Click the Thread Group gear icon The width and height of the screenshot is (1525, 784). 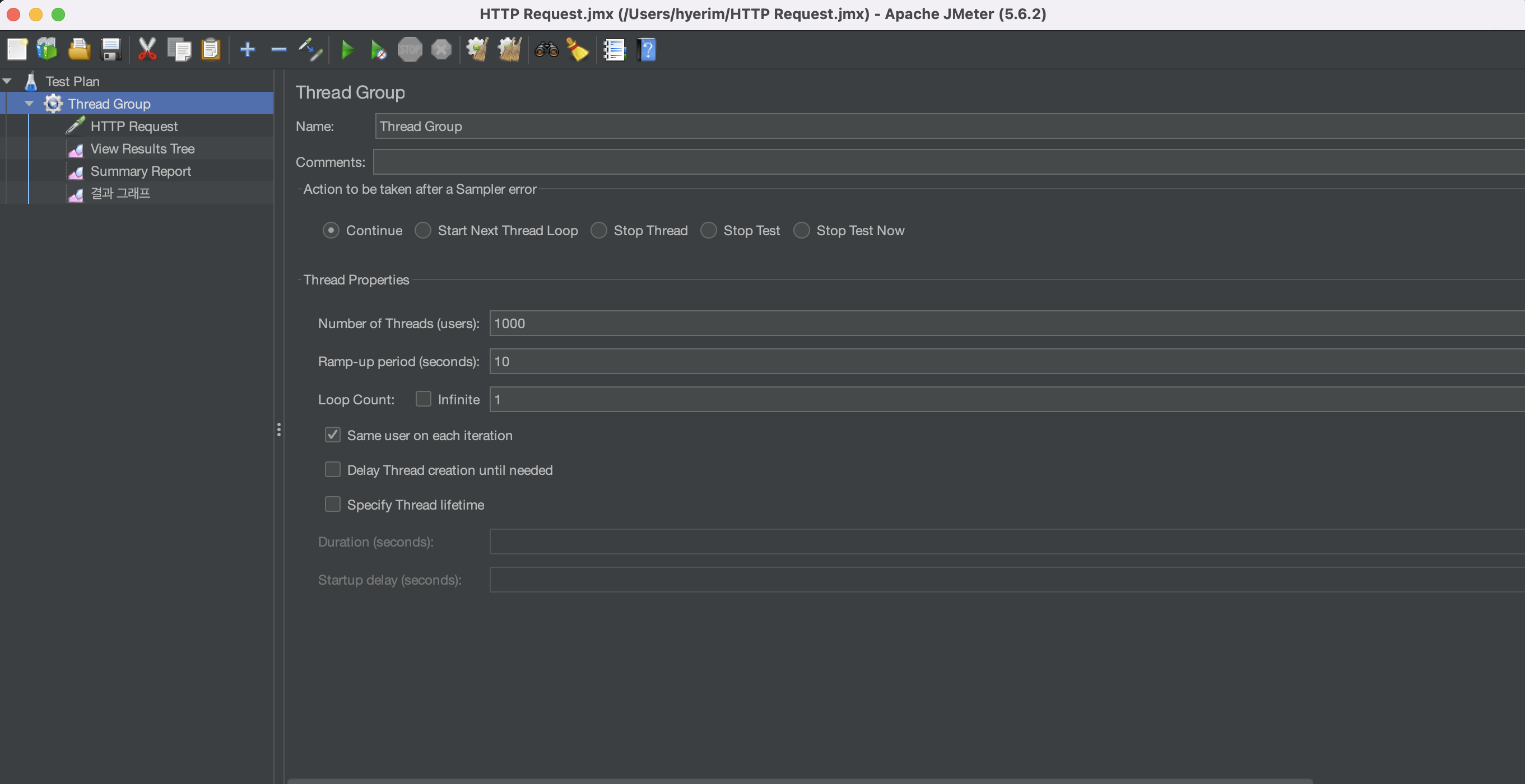(53, 104)
